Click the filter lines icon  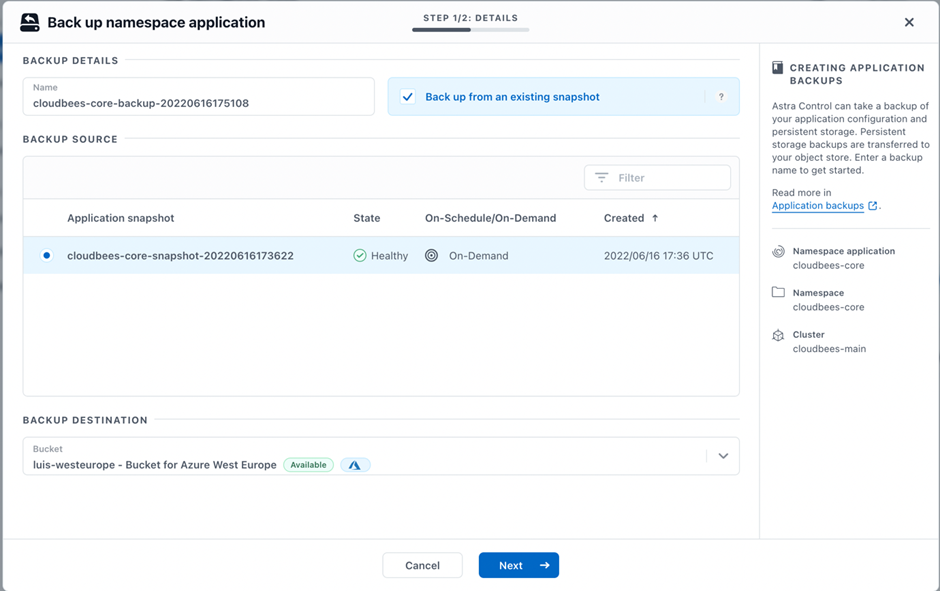(x=601, y=178)
